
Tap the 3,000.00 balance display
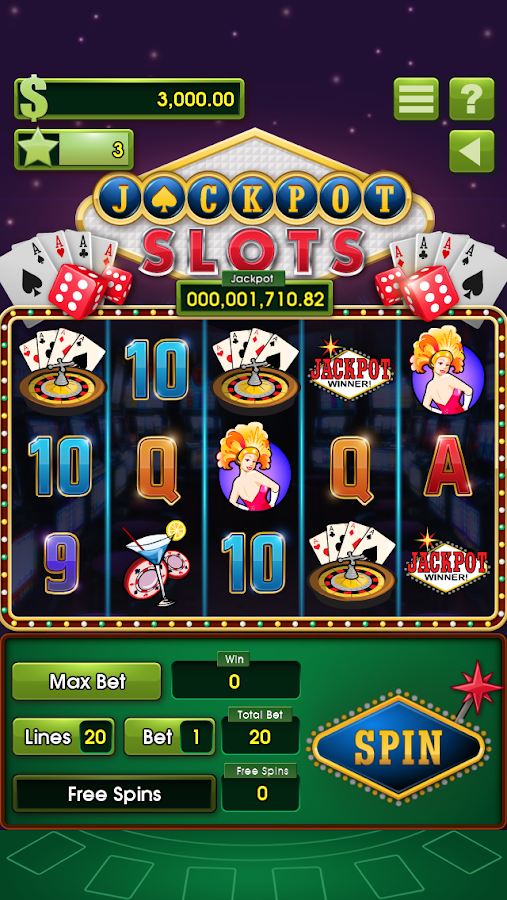click(x=130, y=99)
